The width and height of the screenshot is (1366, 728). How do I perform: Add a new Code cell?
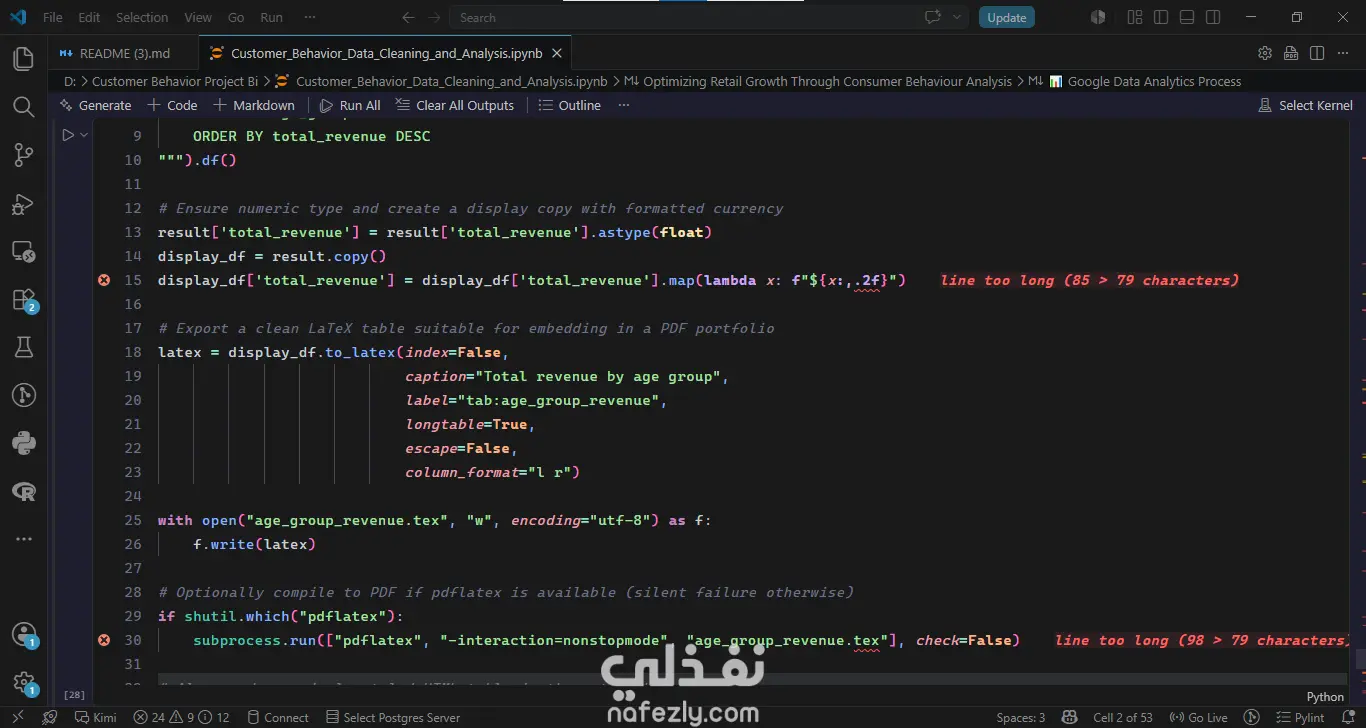pyautogui.click(x=172, y=105)
